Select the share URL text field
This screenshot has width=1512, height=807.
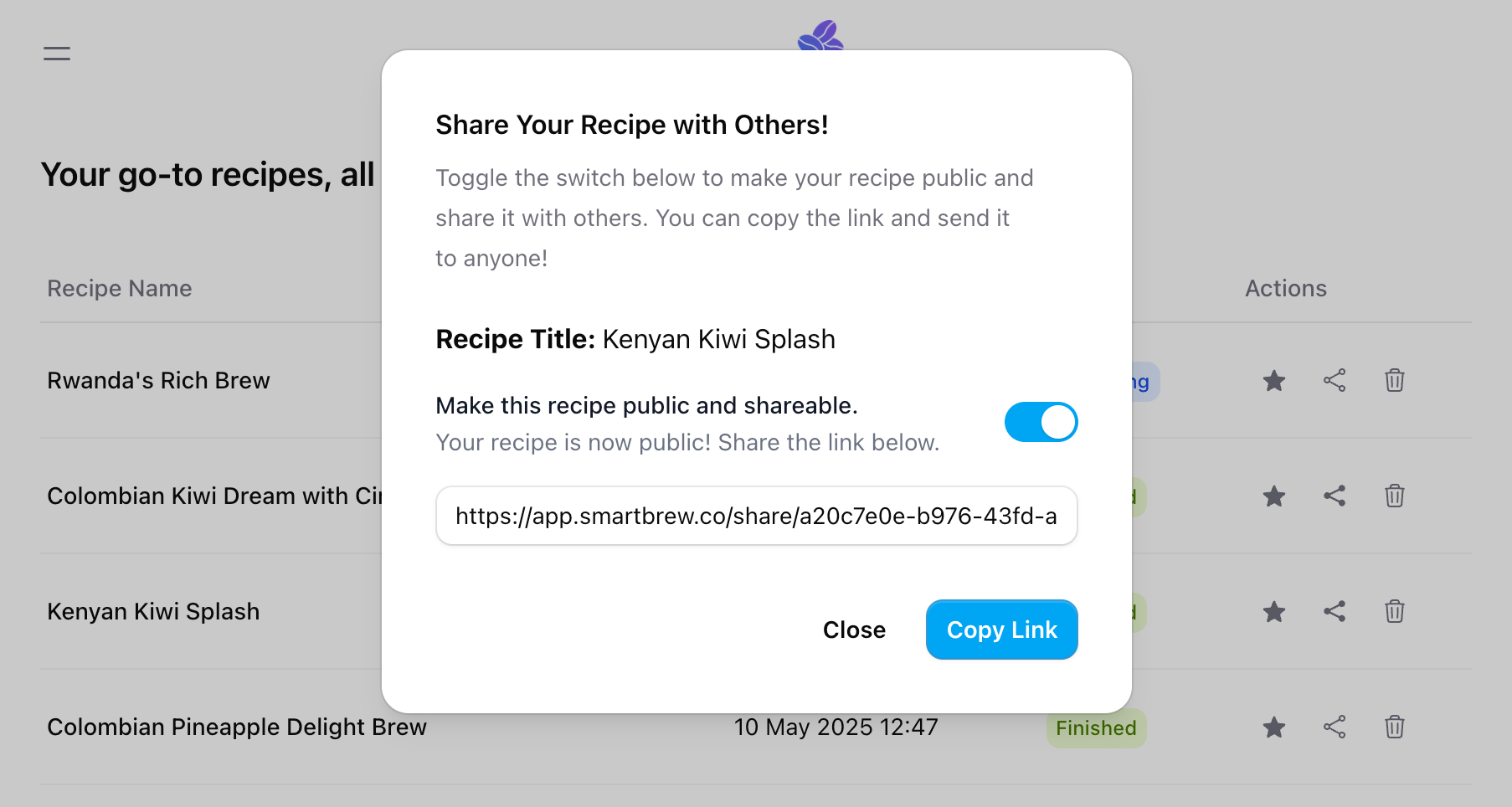pyautogui.click(x=756, y=516)
